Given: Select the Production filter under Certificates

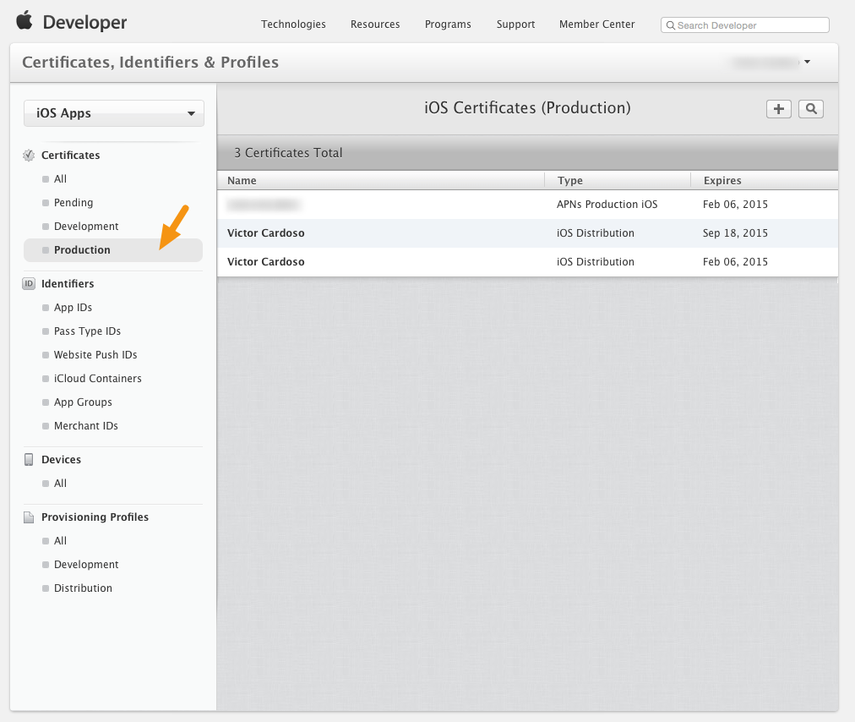Looking at the screenshot, I should click(x=81, y=250).
